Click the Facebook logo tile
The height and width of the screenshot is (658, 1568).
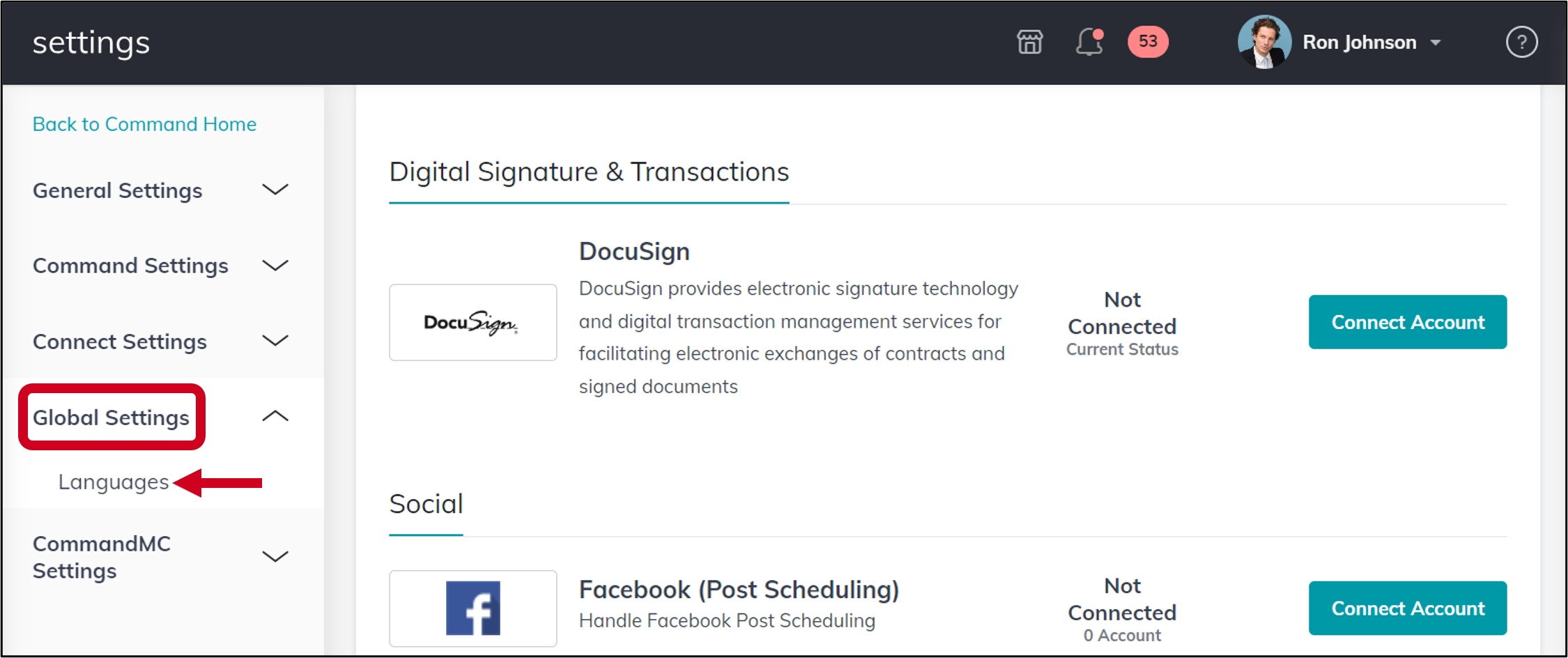coord(472,608)
